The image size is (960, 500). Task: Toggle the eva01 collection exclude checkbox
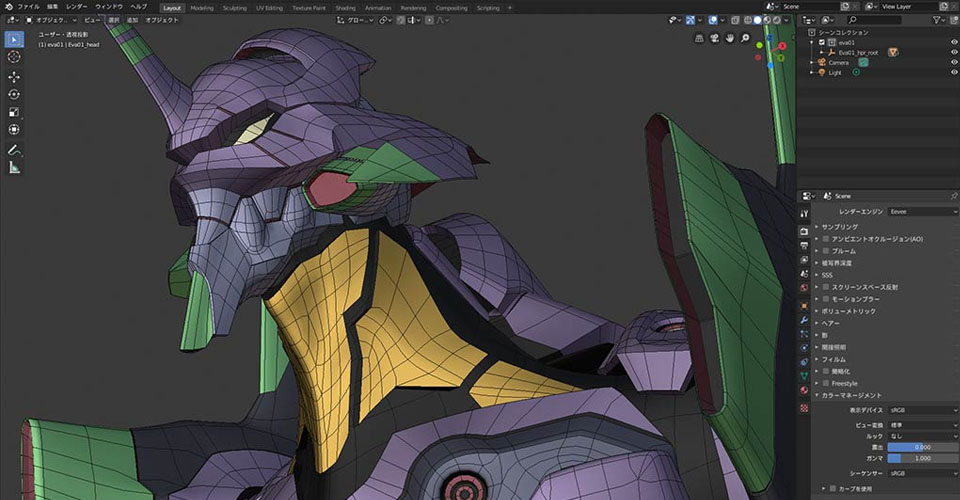pos(822,42)
